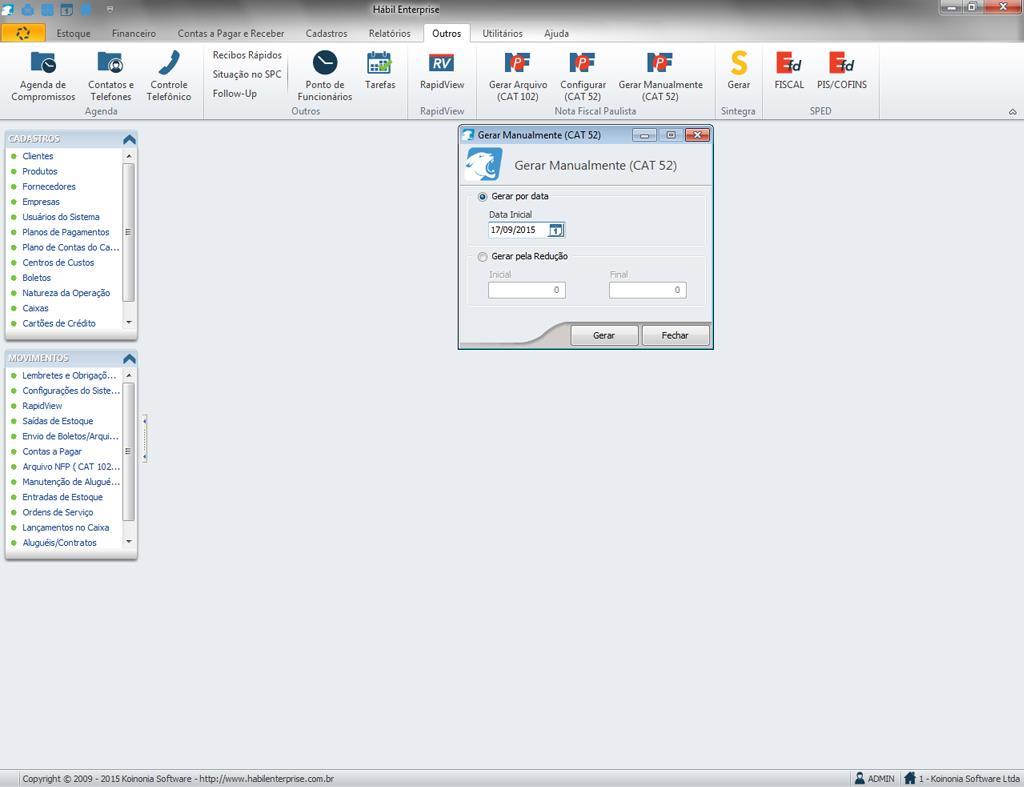Open the Cadastros ribbon tab

tap(327, 33)
